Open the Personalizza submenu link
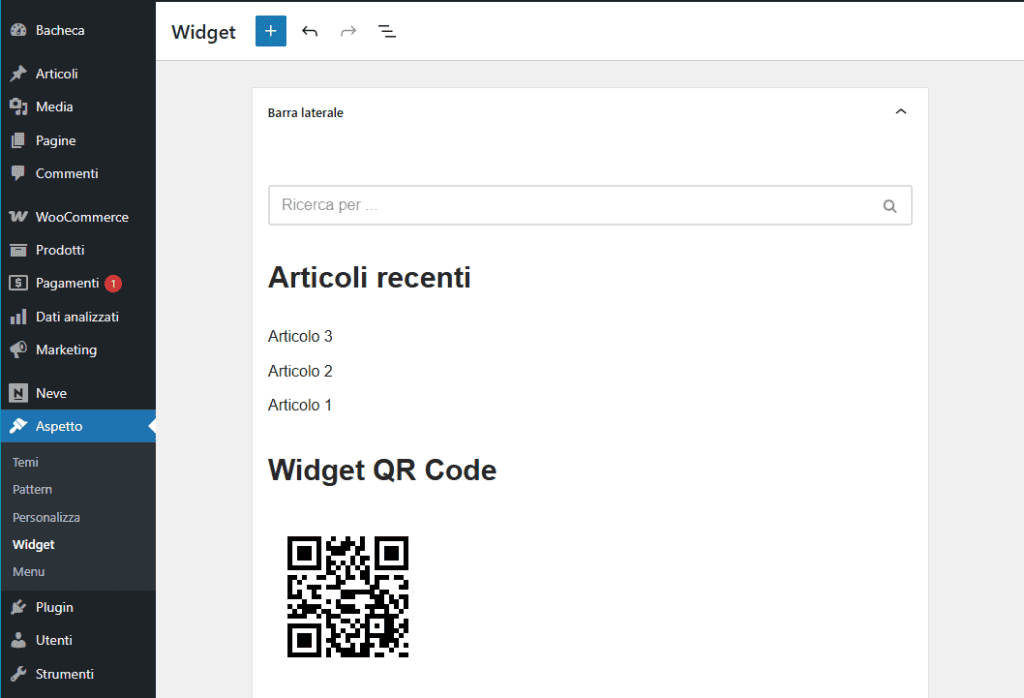This screenshot has width=1024, height=698. [44, 517]
